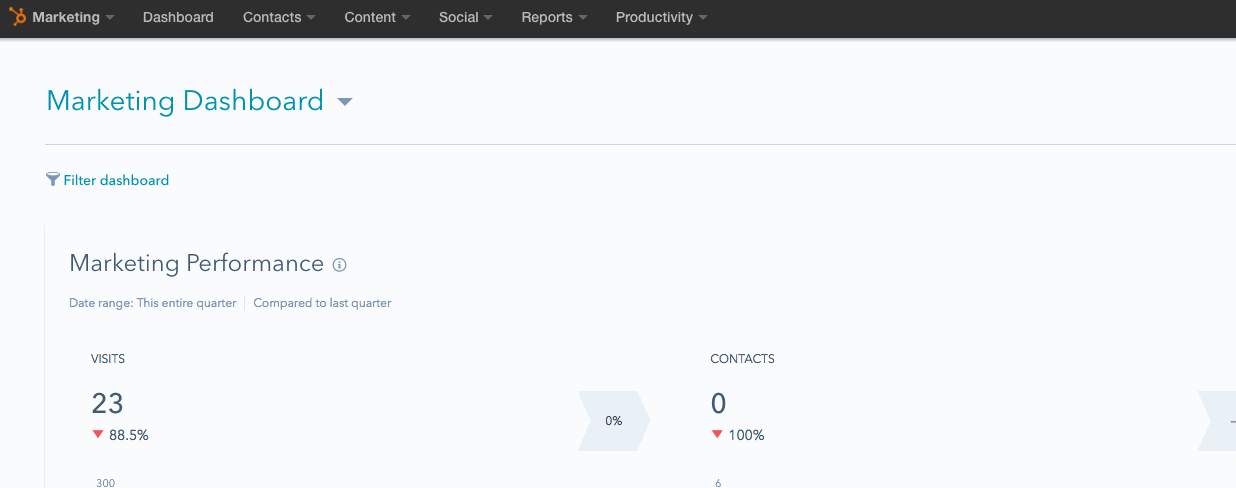This screenshot has height=488, width=1236.
Task: Open the Contacts menu
Action: 279,17
